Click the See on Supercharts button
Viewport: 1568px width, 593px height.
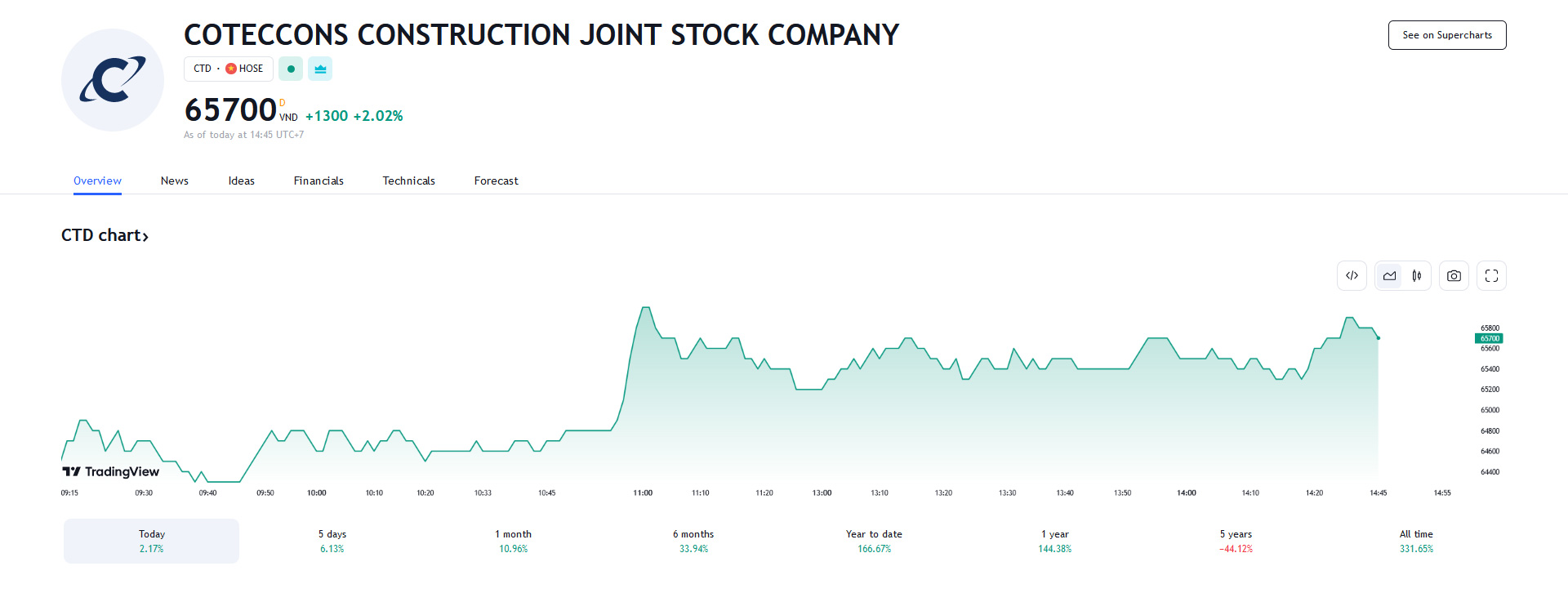[1447, 35]
